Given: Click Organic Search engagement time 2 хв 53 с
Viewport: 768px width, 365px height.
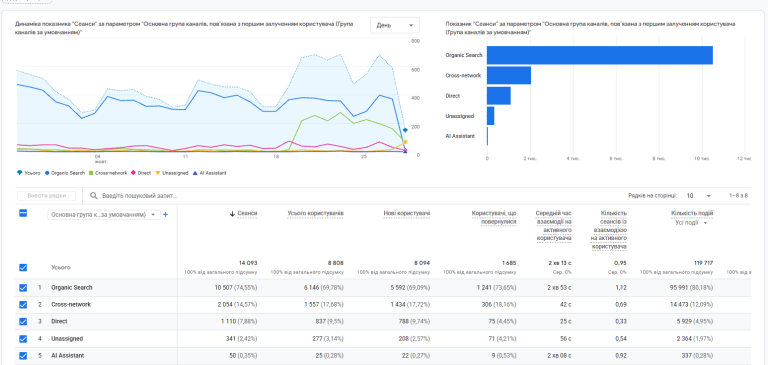Looking at the screenshot, I should click(x=559, y=288).
